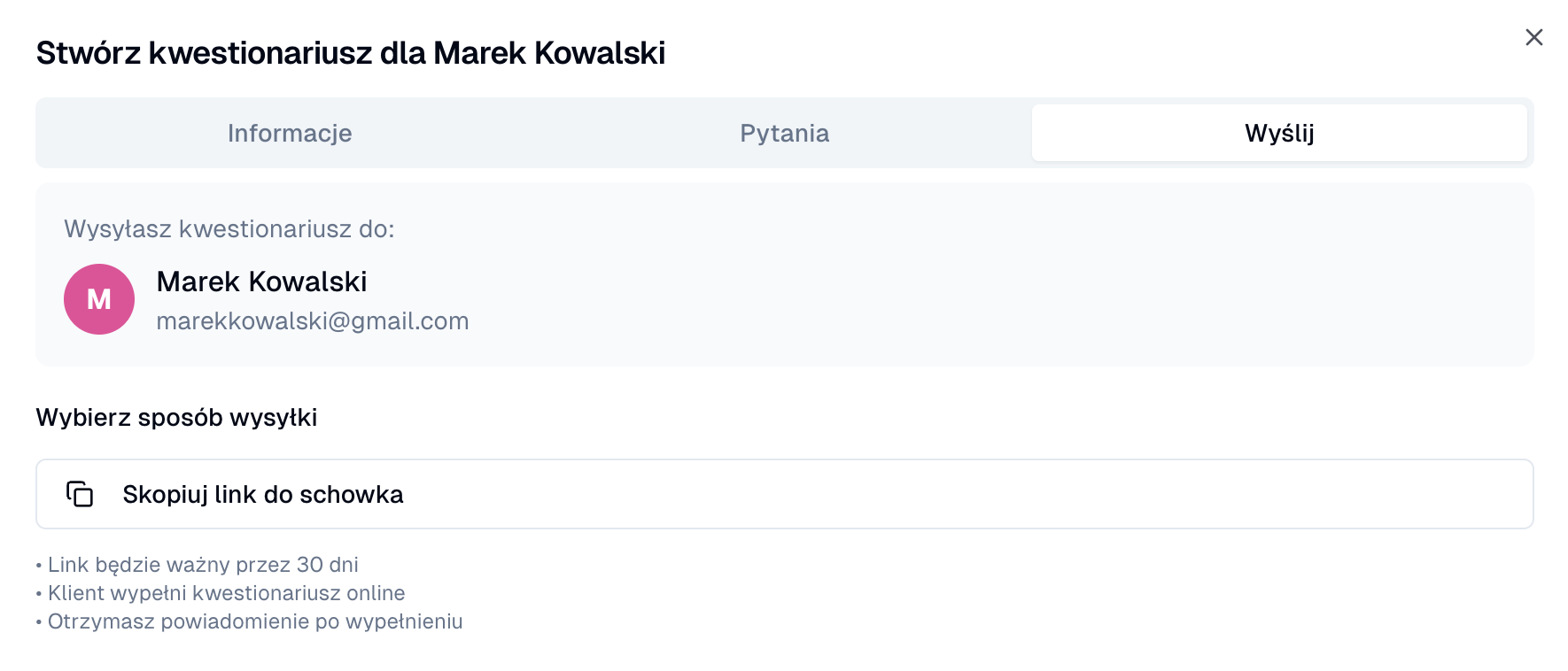Switch to the Informacje tab
The width and height of the screenshot is (1568, 671).
coord(290,133)
